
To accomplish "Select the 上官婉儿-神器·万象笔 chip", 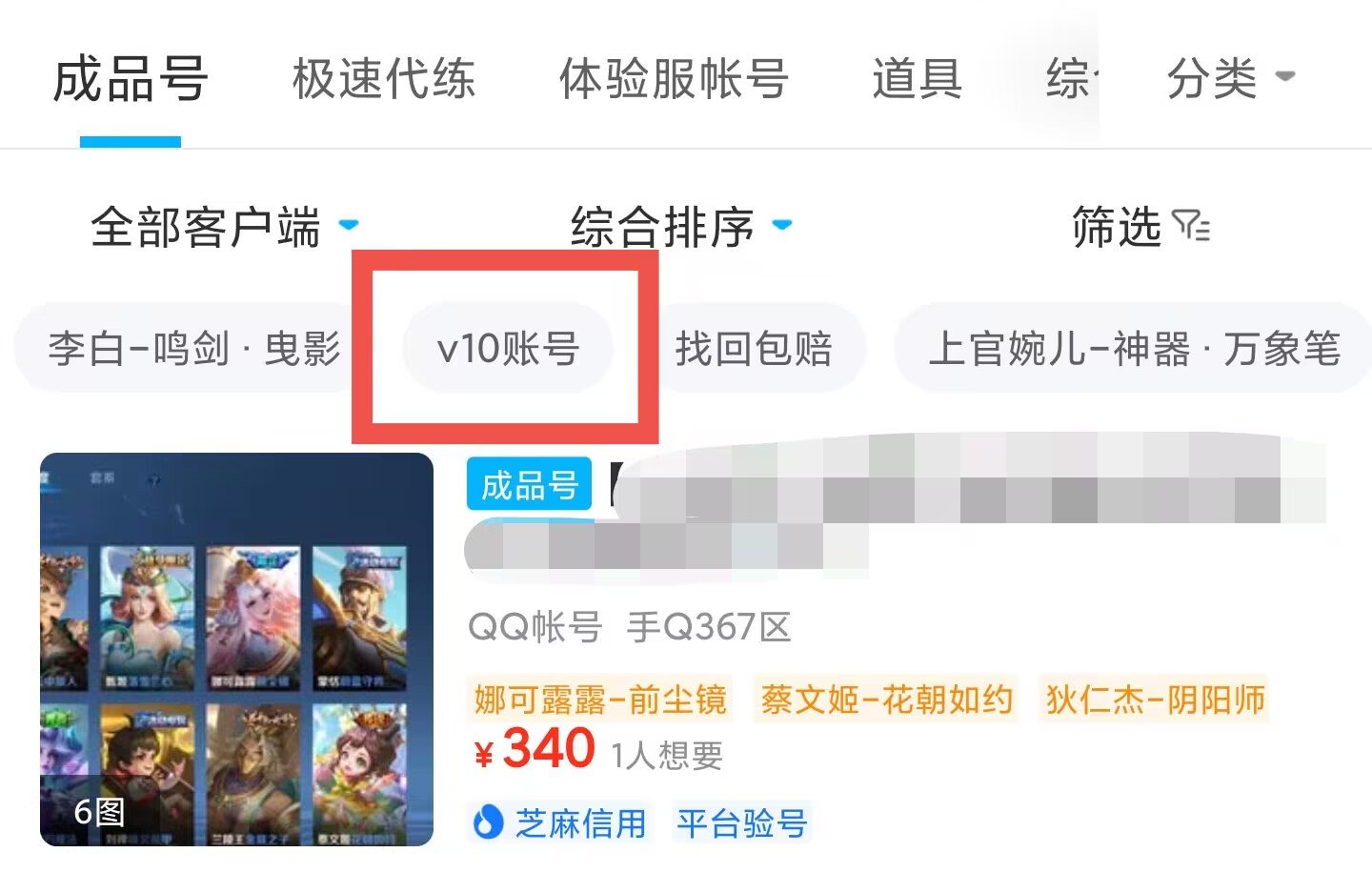I will pos(1134,349).
